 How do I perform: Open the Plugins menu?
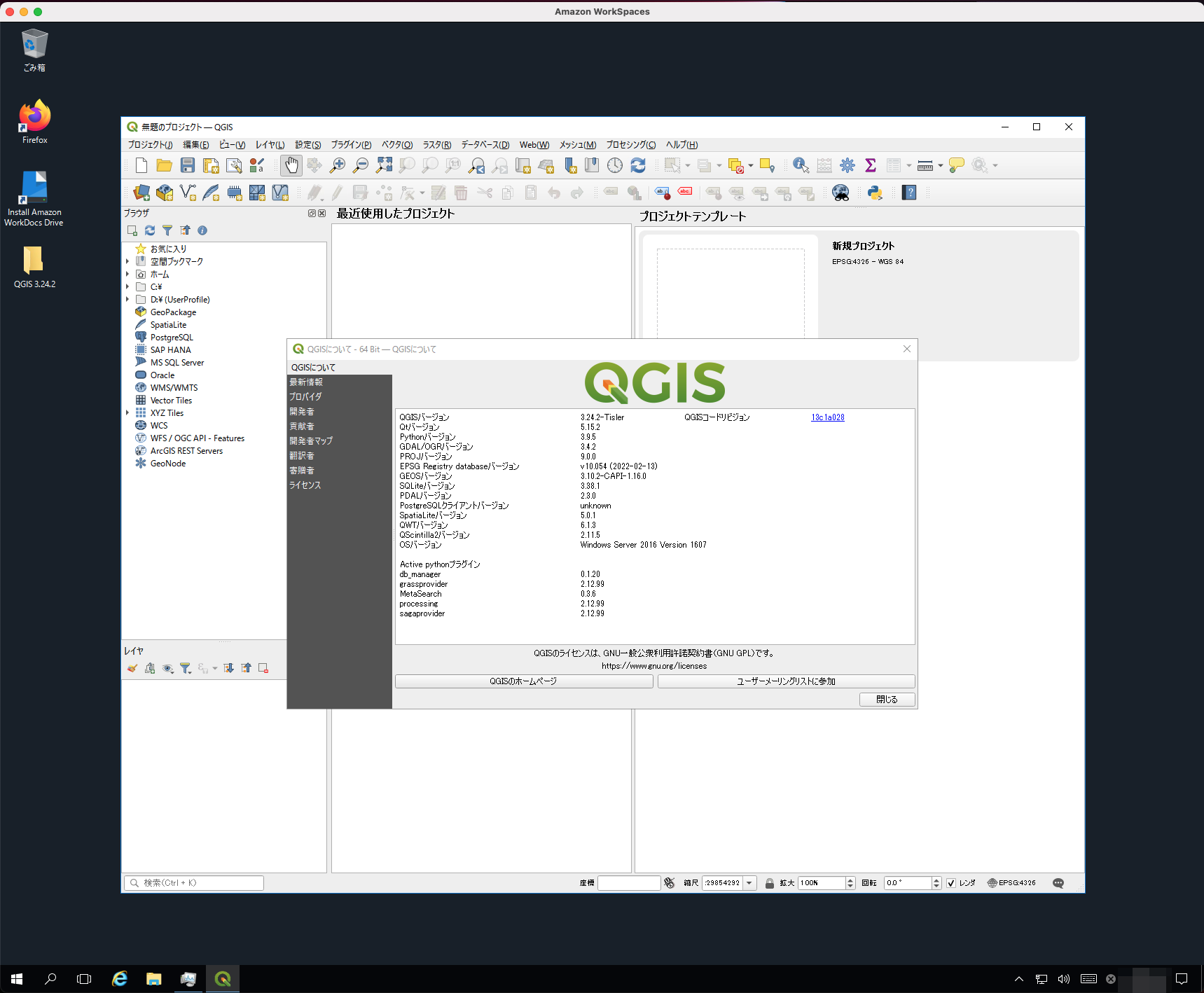[x=351, y=145]
